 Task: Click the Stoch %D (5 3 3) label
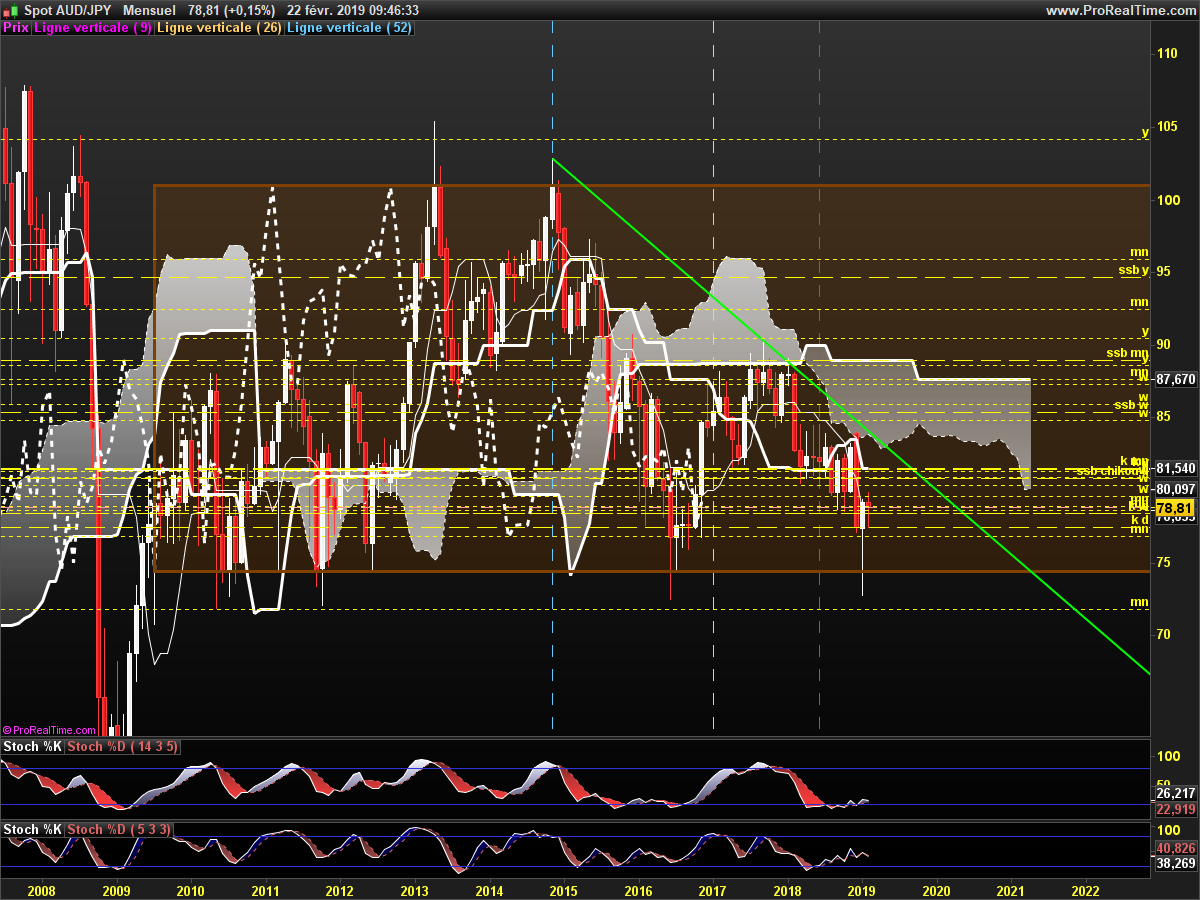[x=119, y=830]
